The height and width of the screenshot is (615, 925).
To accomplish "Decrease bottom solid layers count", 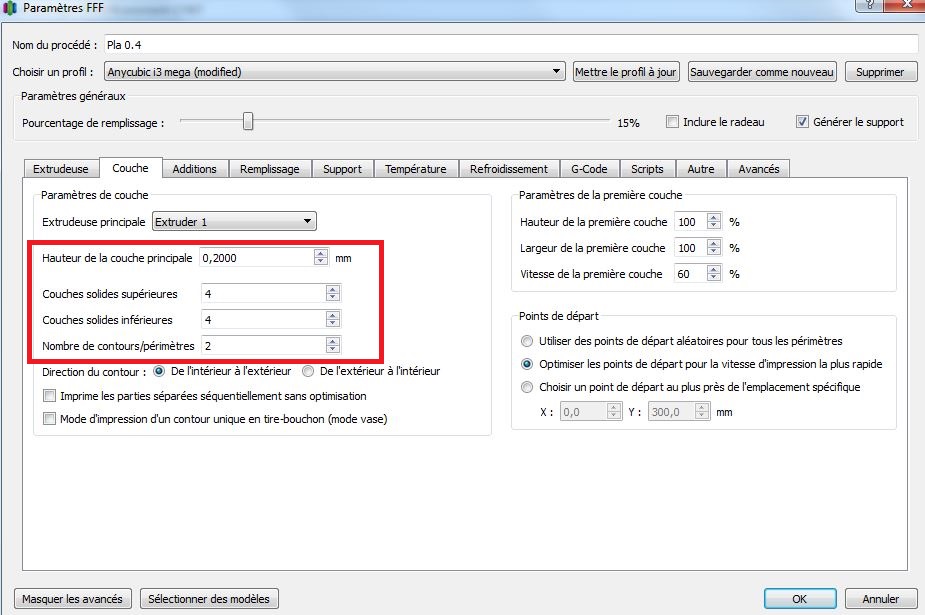I will tap(333, 323).
